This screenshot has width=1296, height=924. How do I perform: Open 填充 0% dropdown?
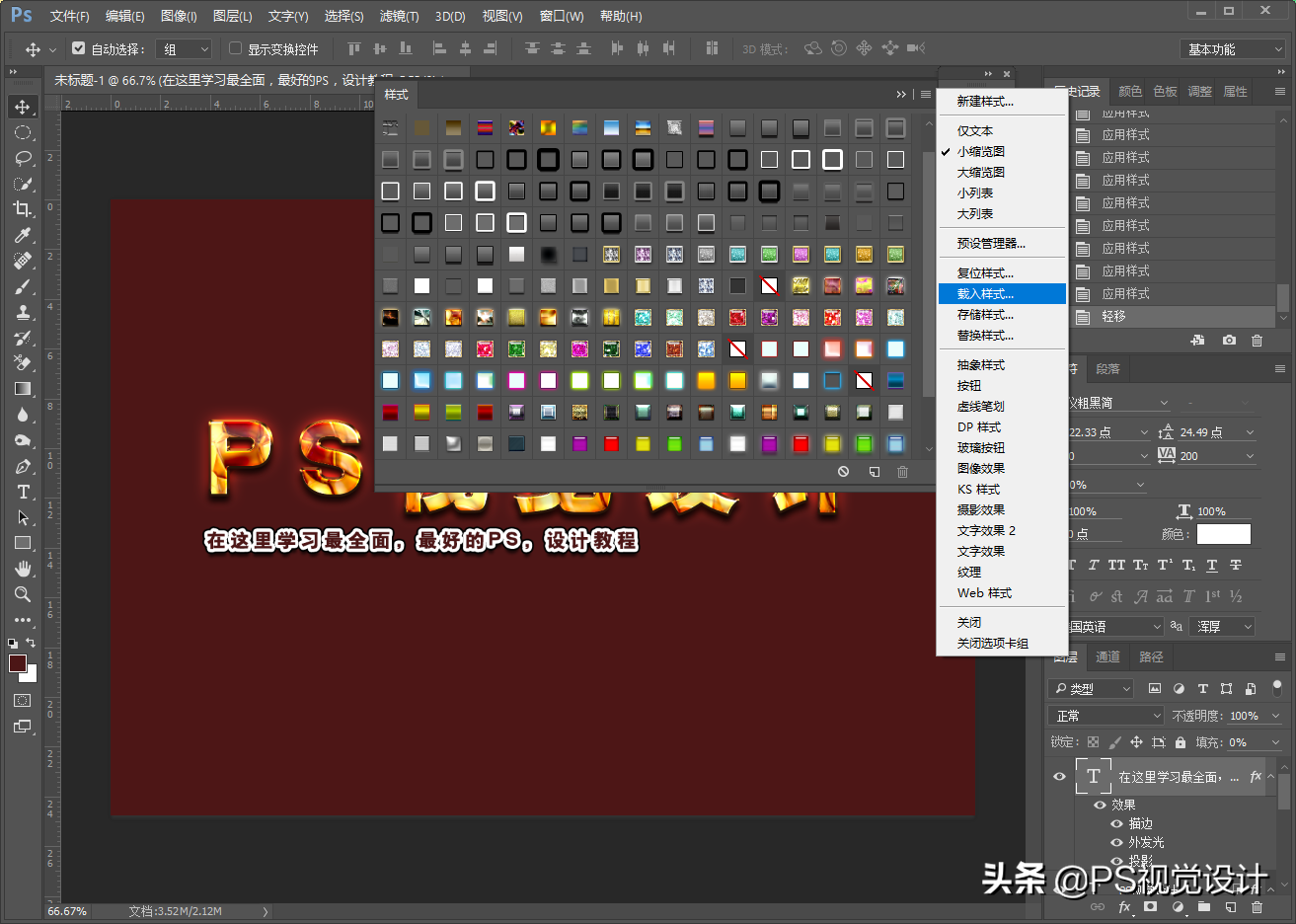point(1275,742)
